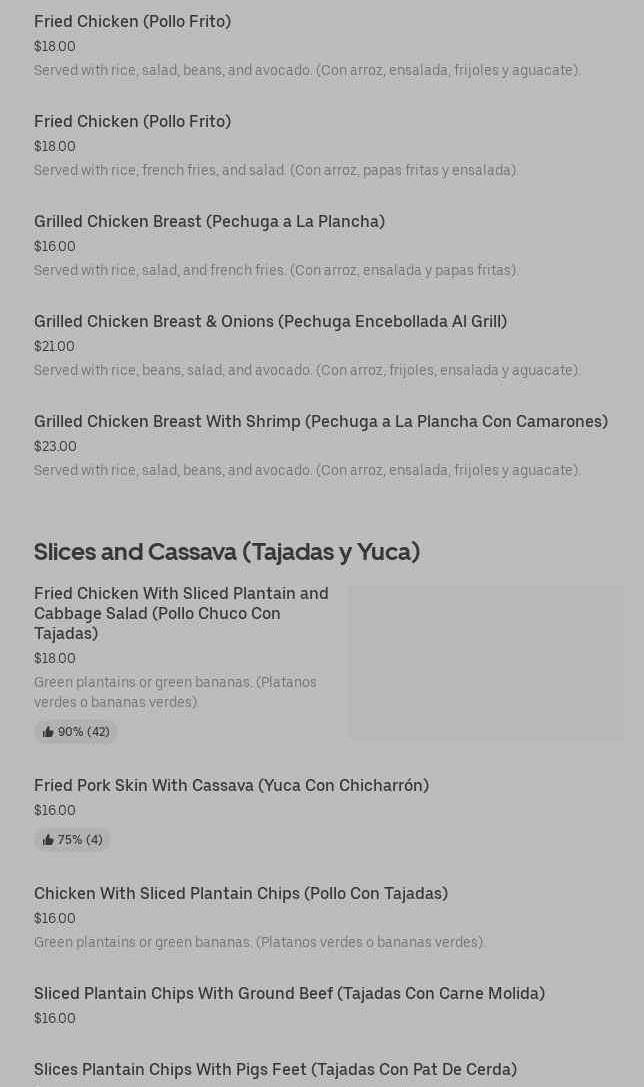Open Grilled Chicken Breast & Onions item
The height and width of the screenshot is (1087, 644).
[270, 321]
